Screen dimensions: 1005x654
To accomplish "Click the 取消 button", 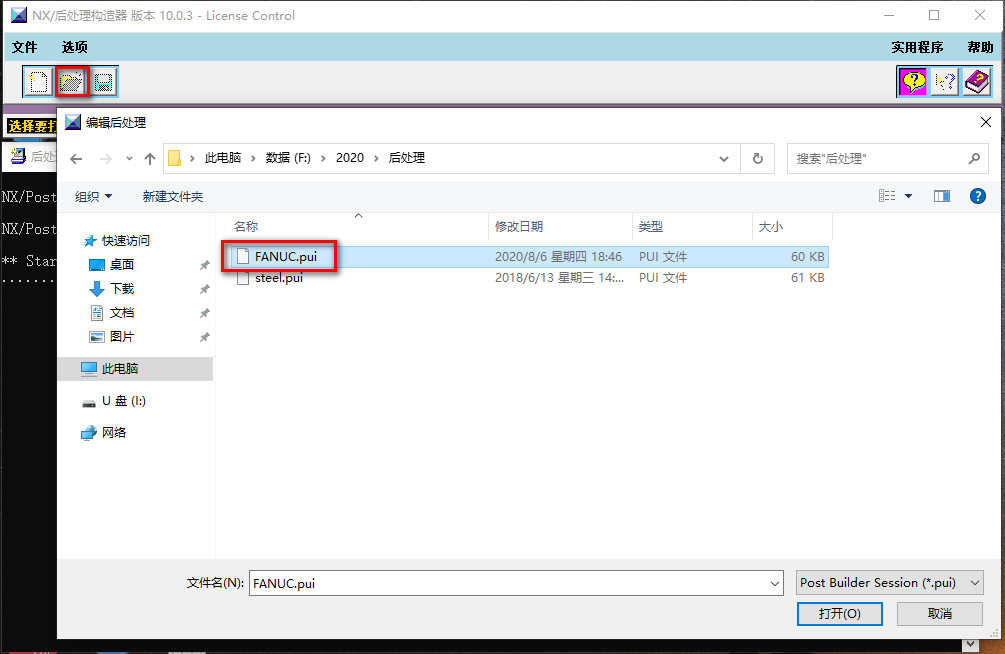I will coord(939,613).
